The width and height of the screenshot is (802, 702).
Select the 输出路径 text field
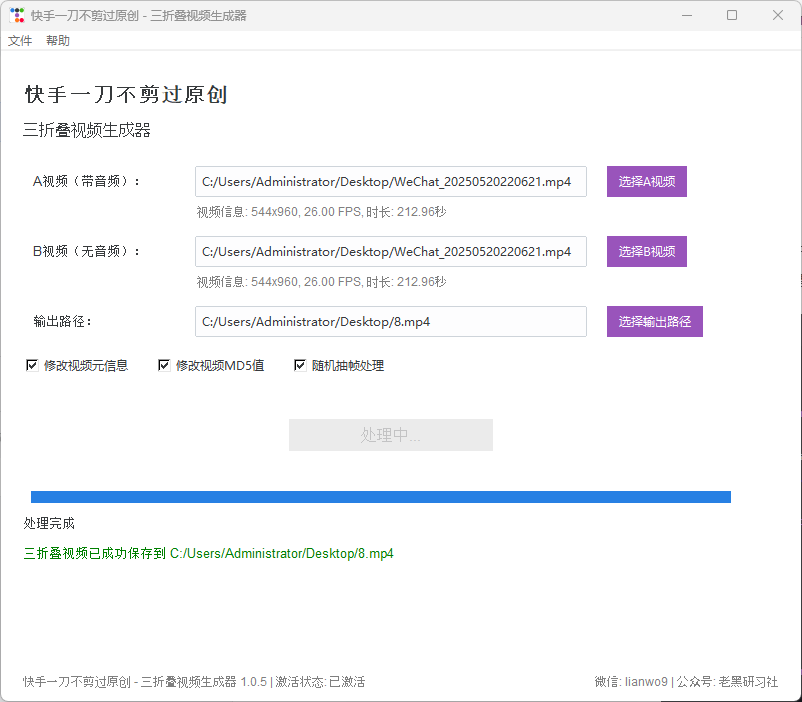(x=390, y=322)
